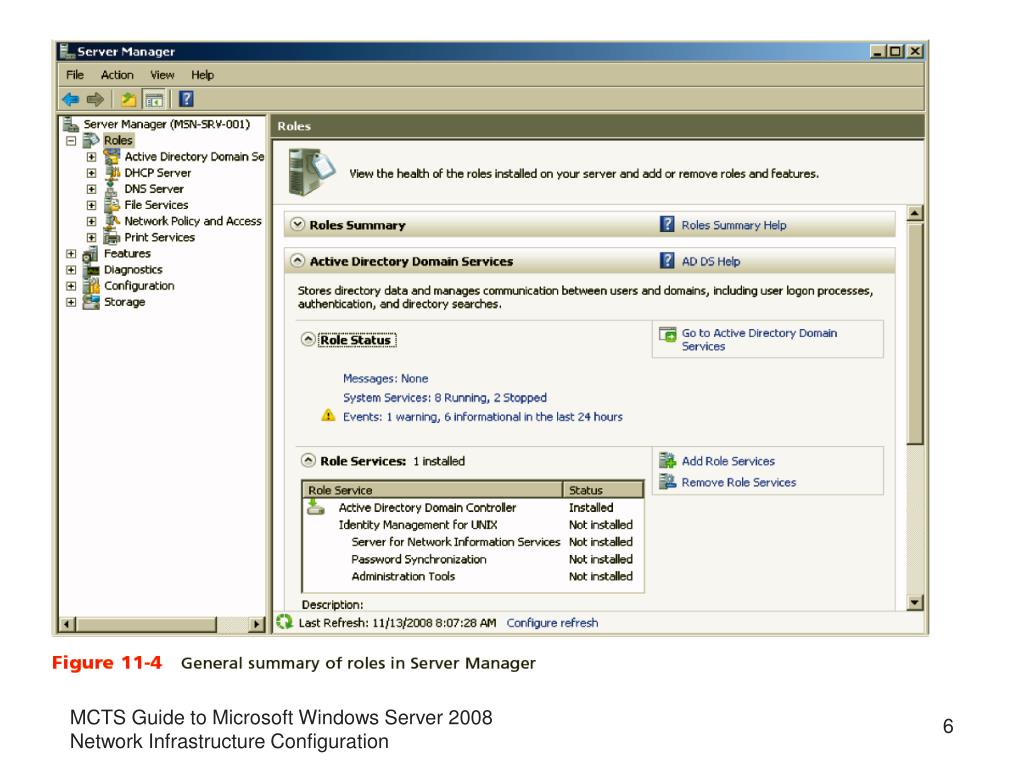1024x768 pixels.
Task: Open the File menu
Action: 74,75
